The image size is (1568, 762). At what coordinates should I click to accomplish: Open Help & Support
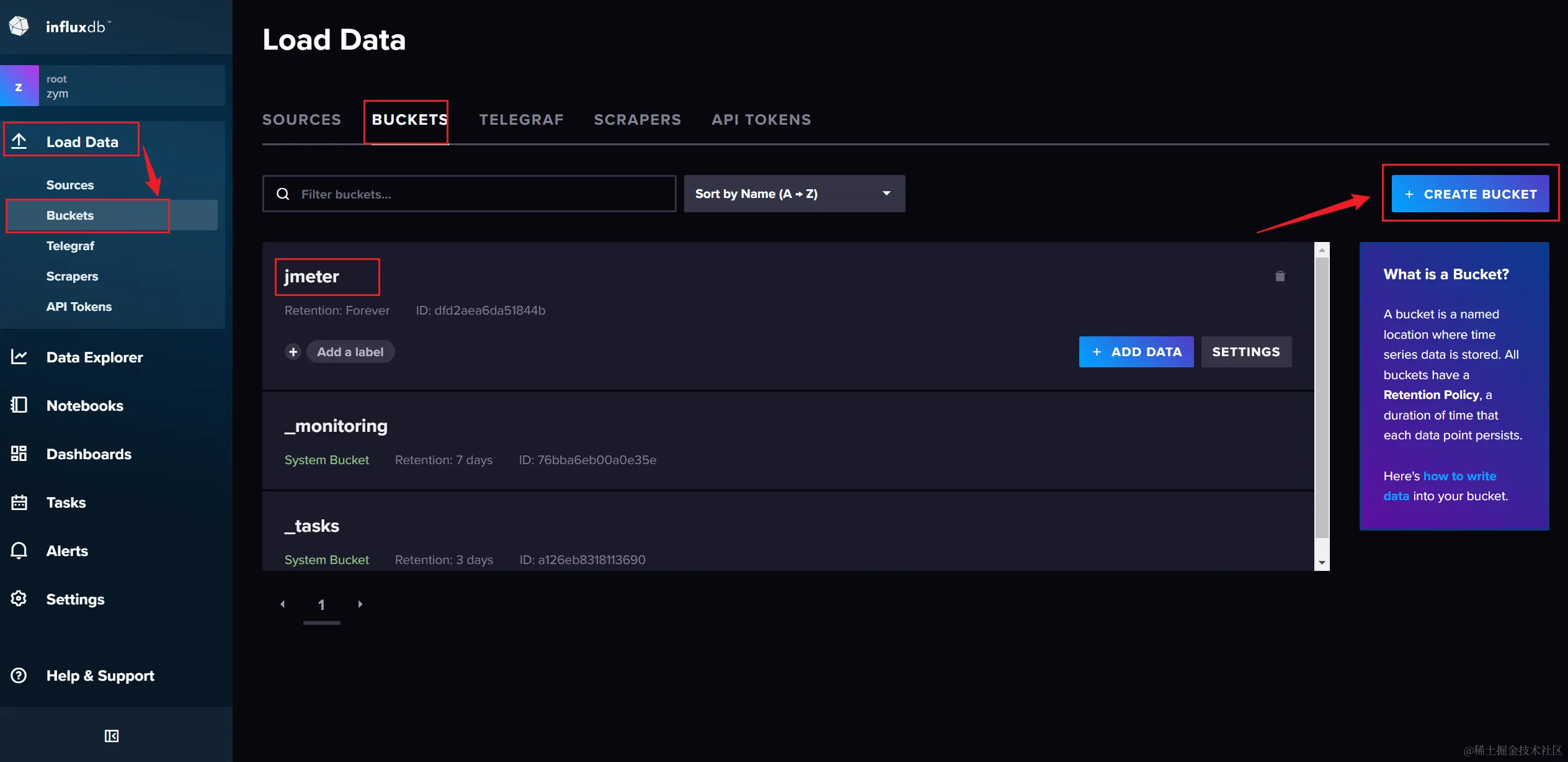[x=100, y=675]
